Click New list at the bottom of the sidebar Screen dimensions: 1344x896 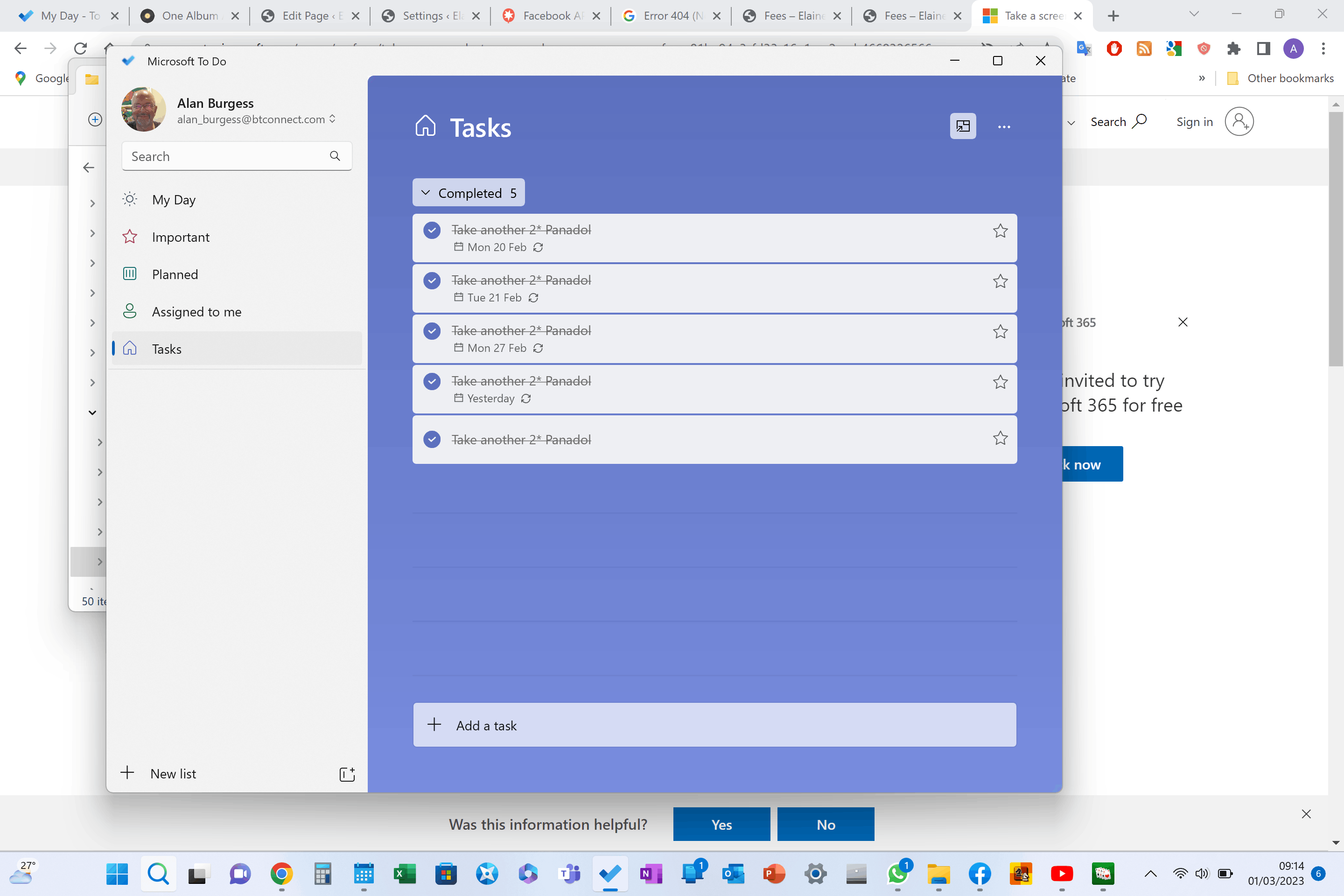173,774
